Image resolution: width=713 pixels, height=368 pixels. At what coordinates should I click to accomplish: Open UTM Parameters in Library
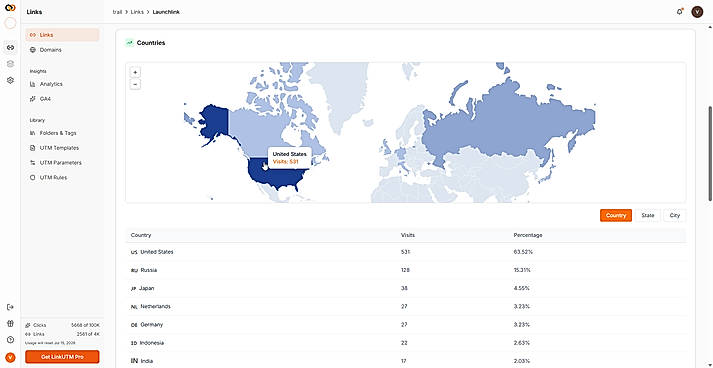pos(62,163)
